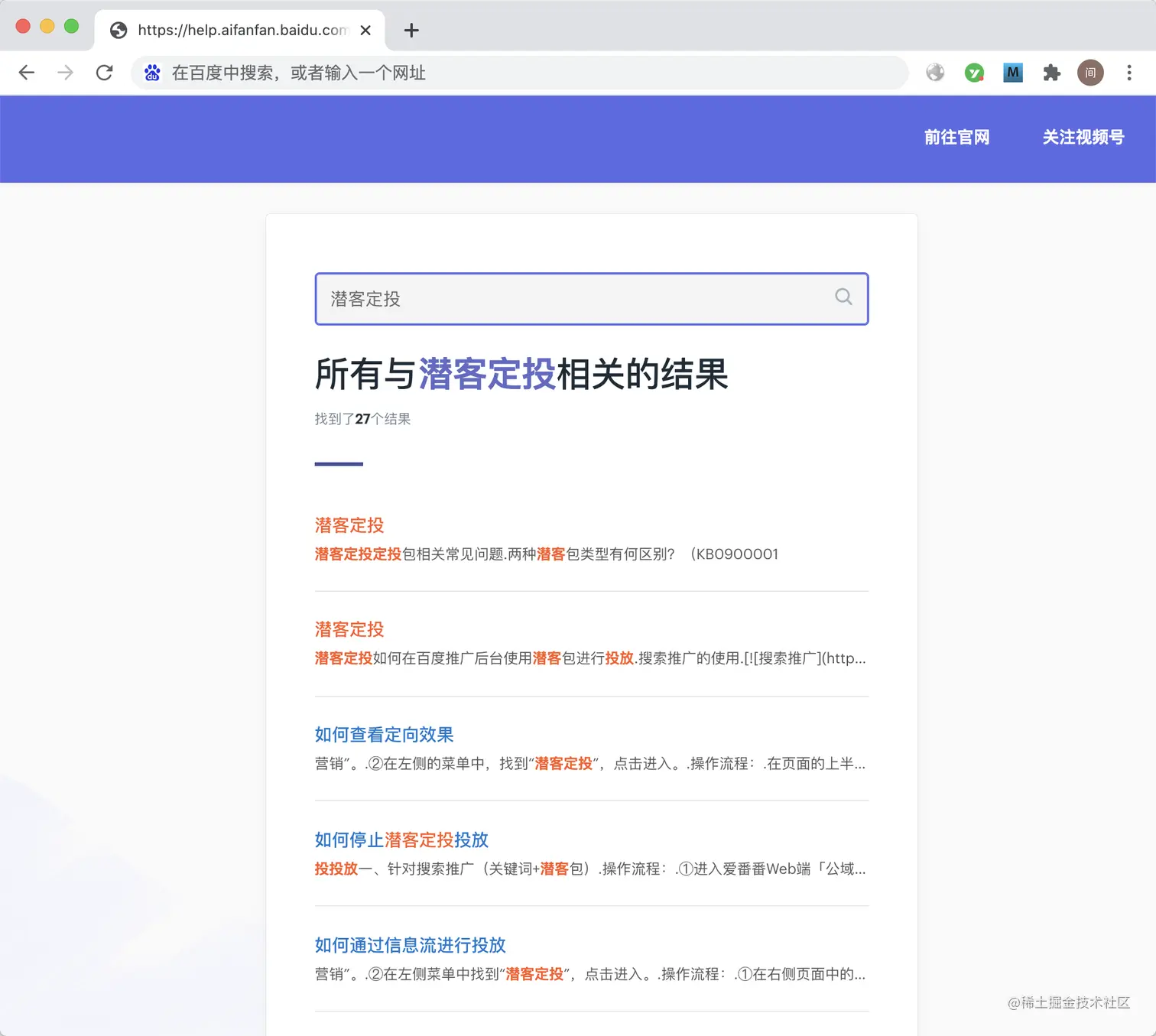Open the green Y extension icon

pos(974,73)
